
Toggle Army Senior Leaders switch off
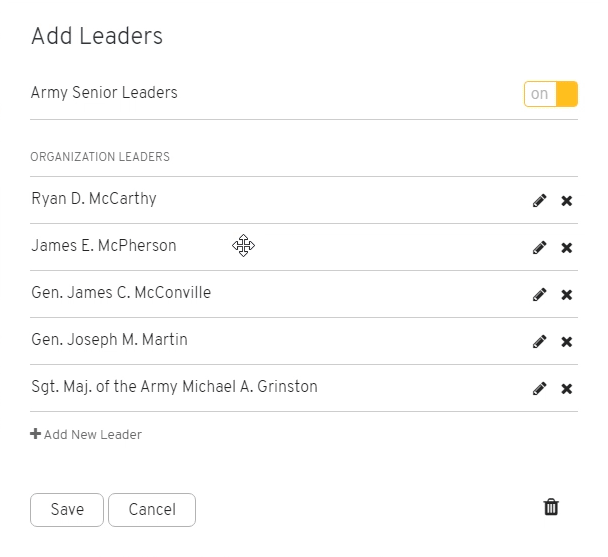(x=551, y=94)
